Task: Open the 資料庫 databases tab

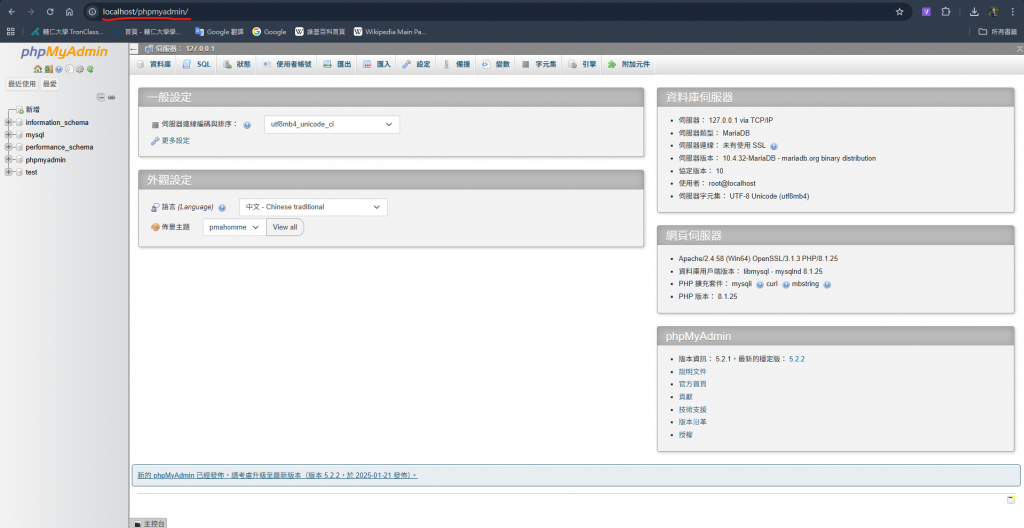Action: [x=153, y=64]
